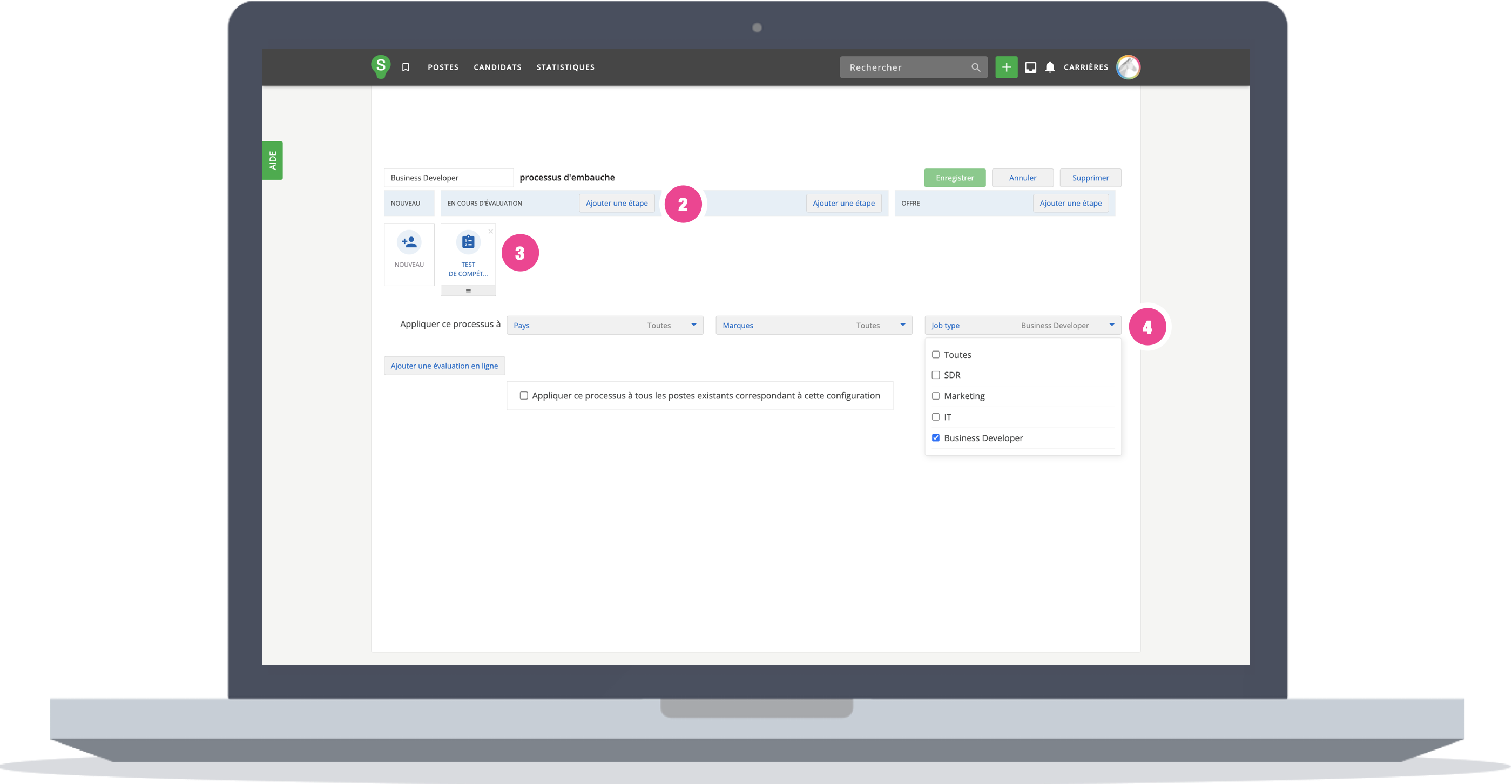This screenshot has height=784, width=1512.
Task: Click the Enregistrer button
Action: pyautogui.click(x=954, y=178)
